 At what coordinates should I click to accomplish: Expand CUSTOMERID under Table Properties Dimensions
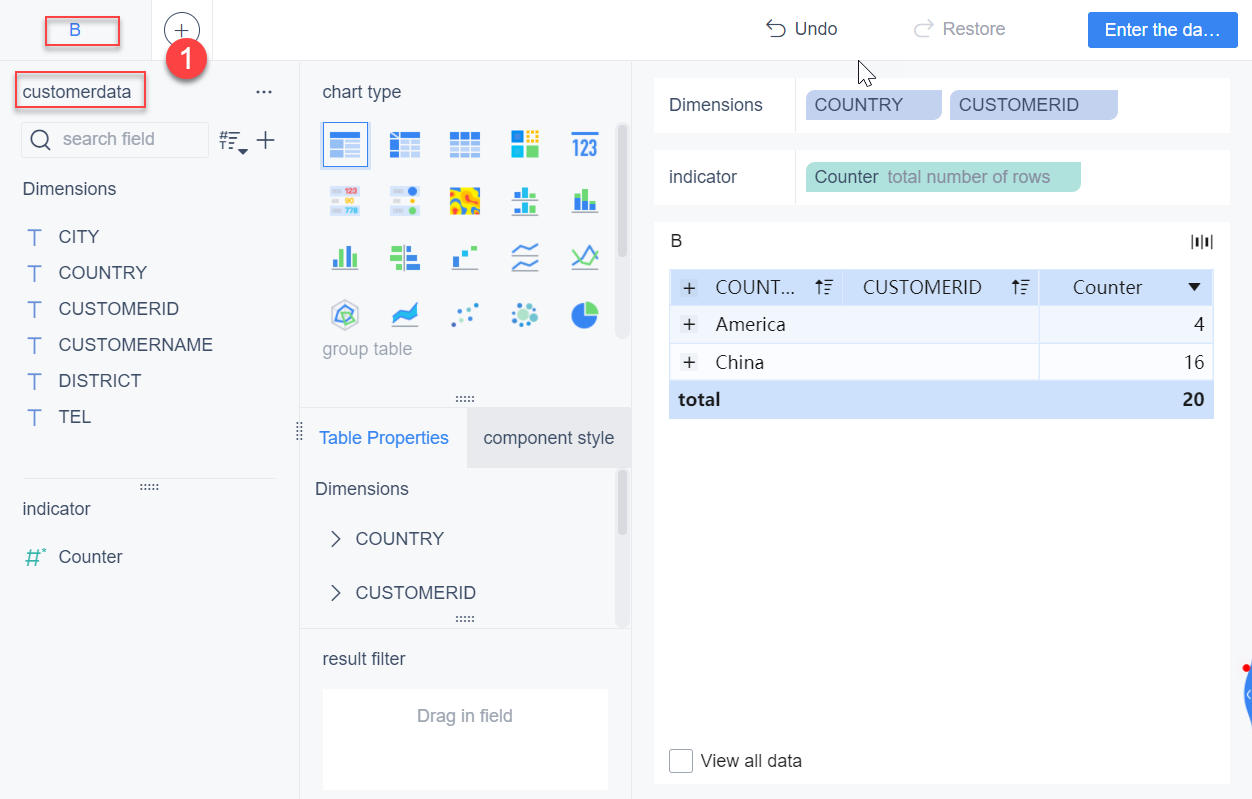(x=336, y=592)
